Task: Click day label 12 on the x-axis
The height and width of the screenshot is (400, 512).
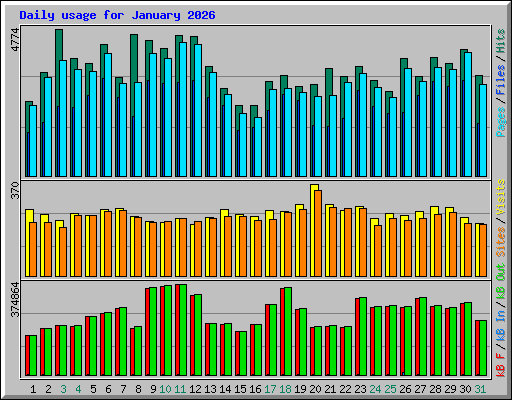Action: click(x=195, y=389)
